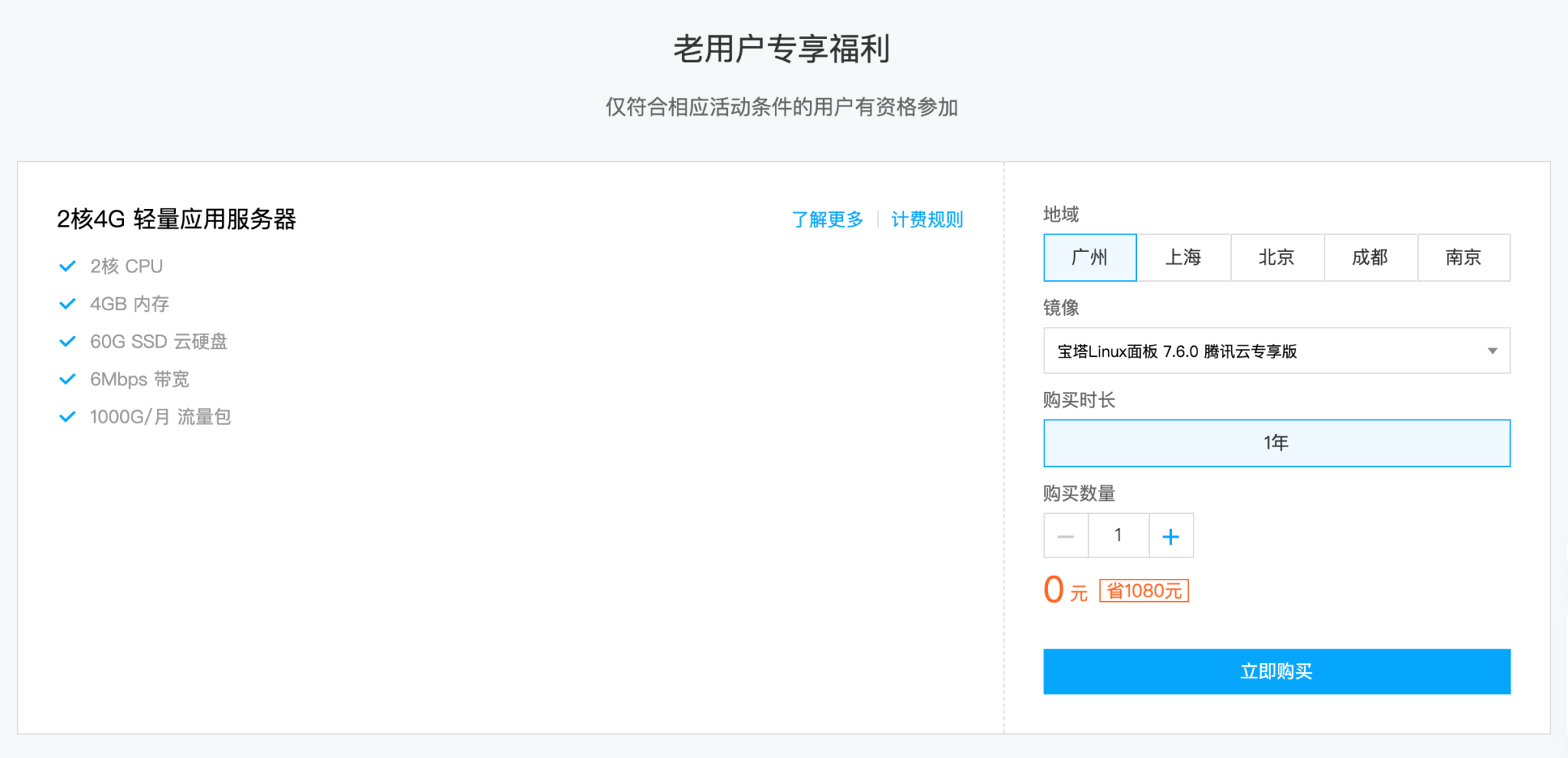Click the checkmark next to 2核 CPU
The width and height of the screenshot is (1568, 758).
(67, 266)
